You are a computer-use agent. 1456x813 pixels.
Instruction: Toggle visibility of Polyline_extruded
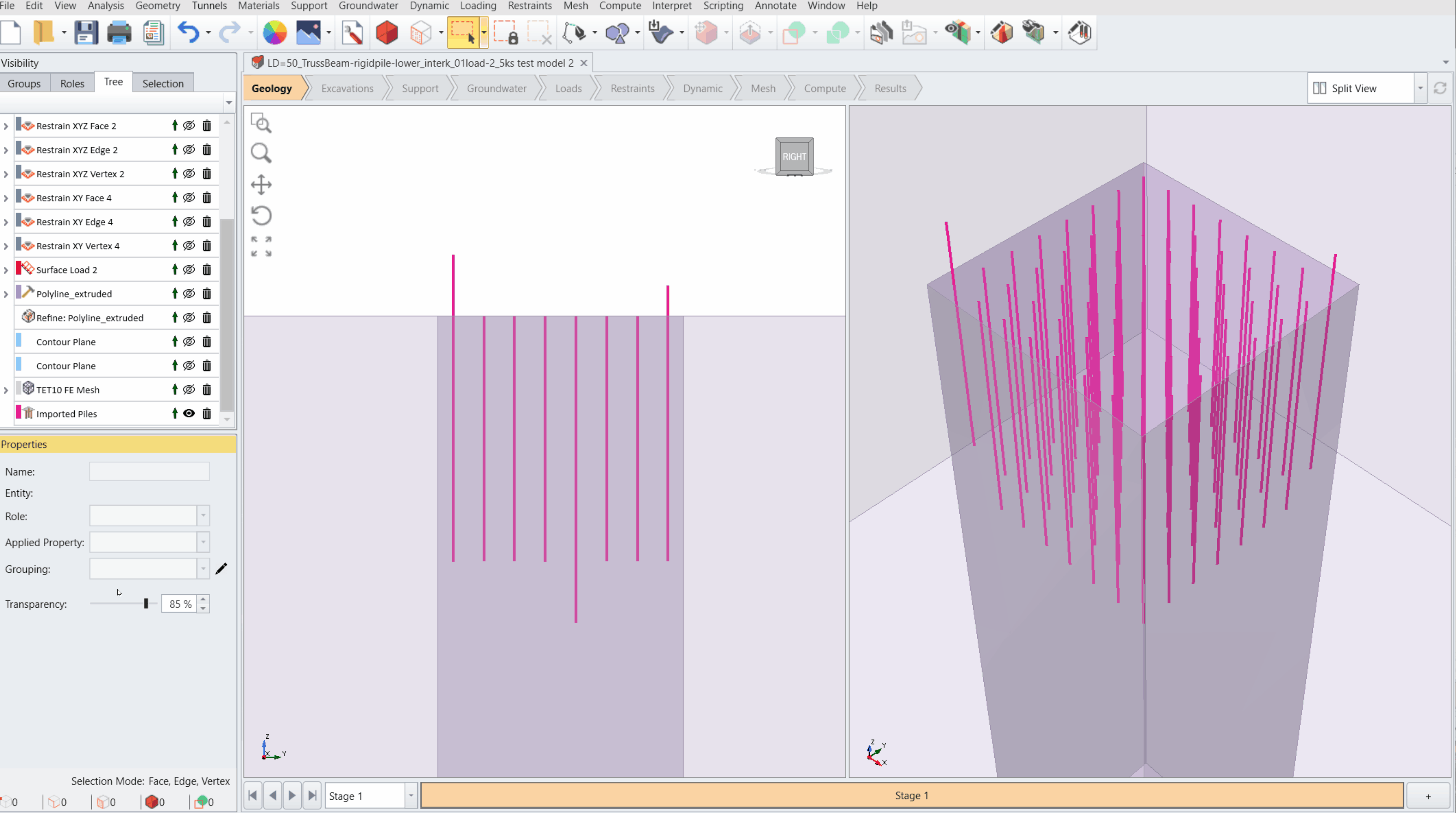(x=189, y=293)
